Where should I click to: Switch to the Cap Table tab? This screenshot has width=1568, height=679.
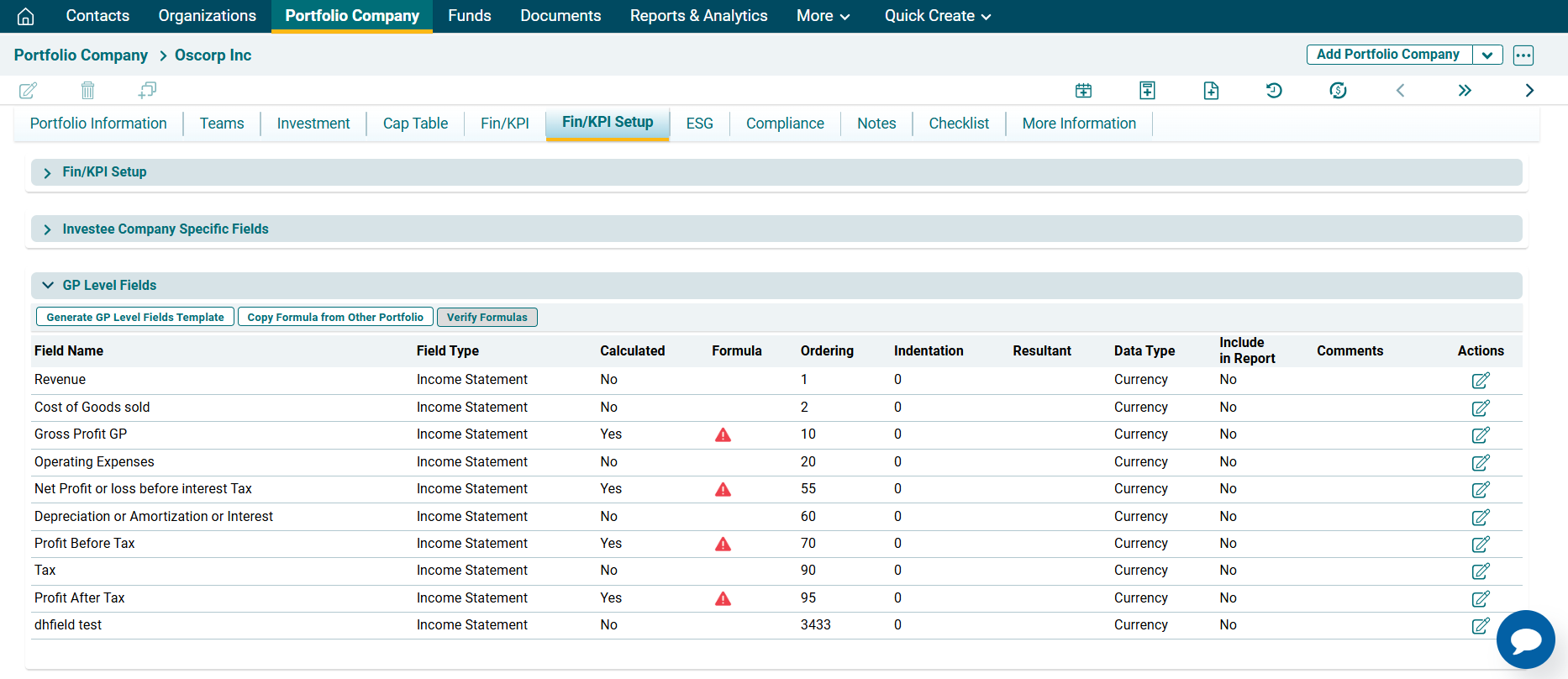415,124
